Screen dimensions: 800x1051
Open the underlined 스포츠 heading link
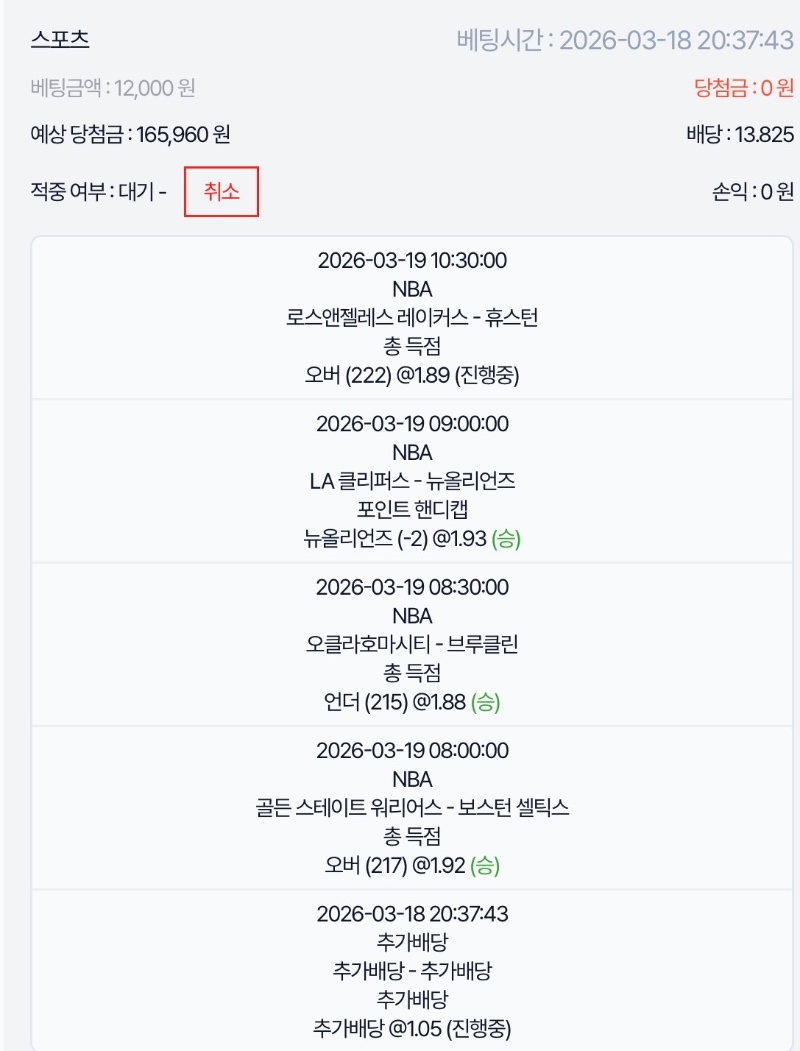[60, 40]
